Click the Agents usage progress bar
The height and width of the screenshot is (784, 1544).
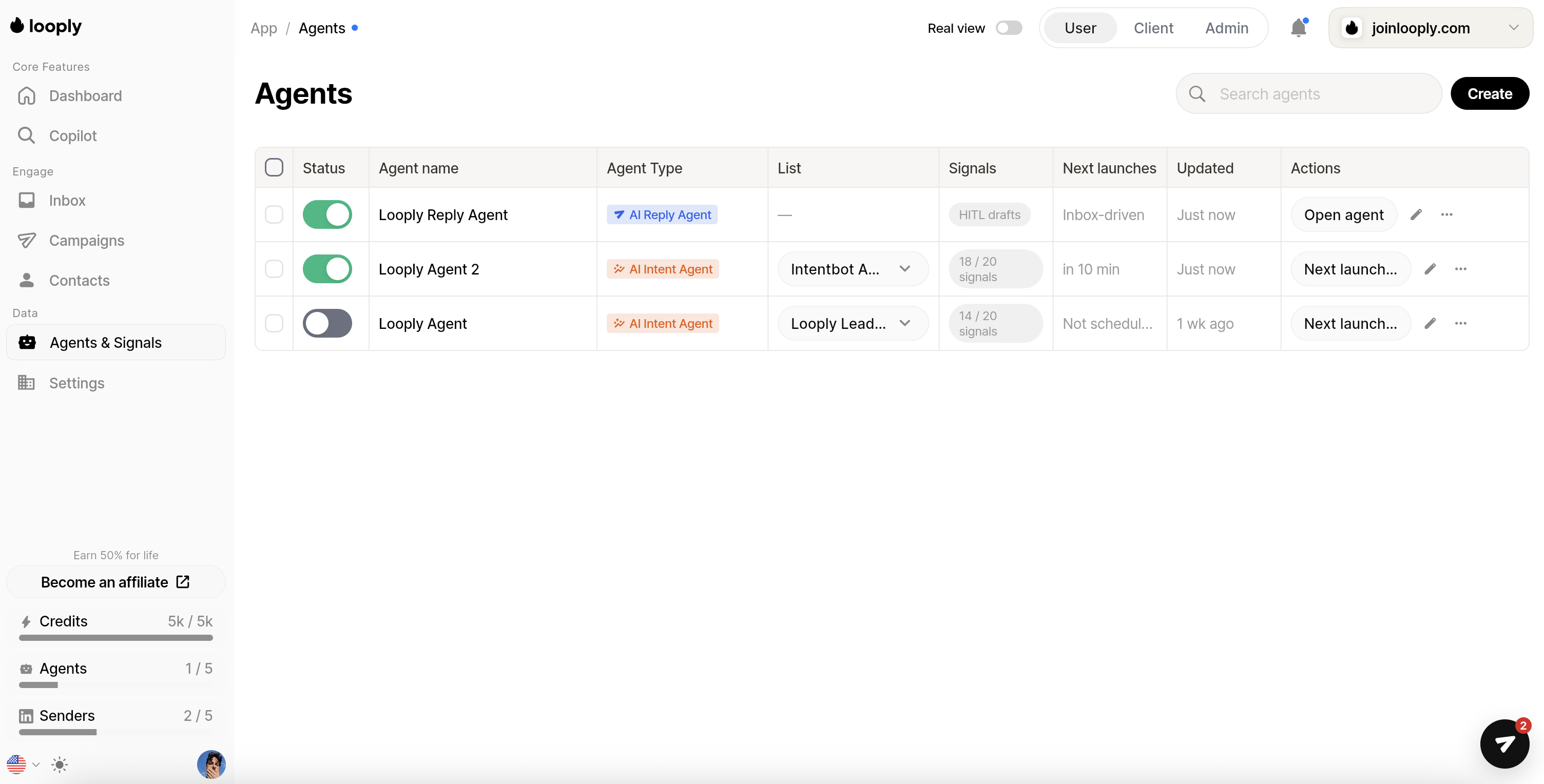pyautogui.click(x=115, y=684)
